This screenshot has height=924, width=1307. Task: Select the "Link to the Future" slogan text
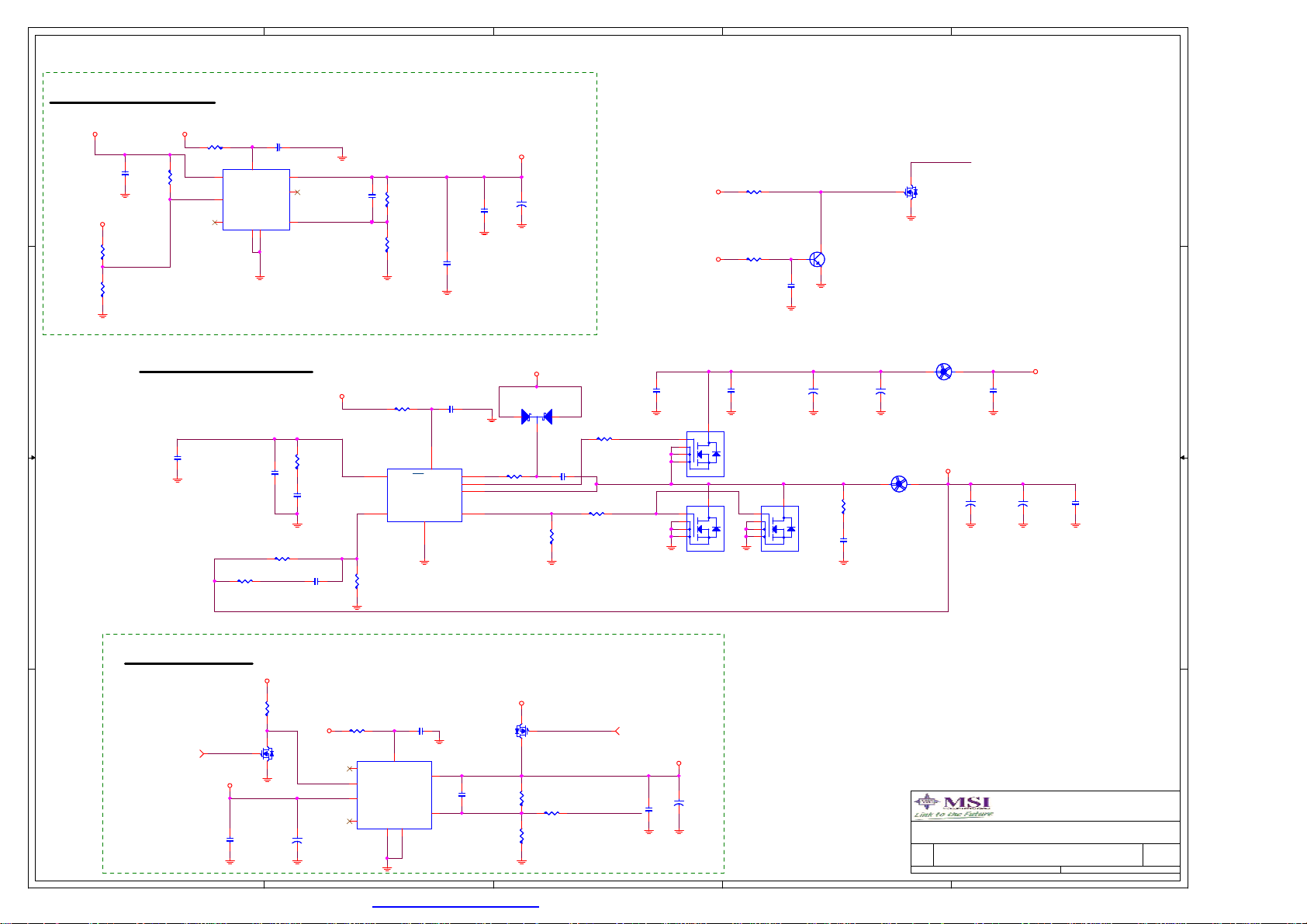[x=953, y=815]
